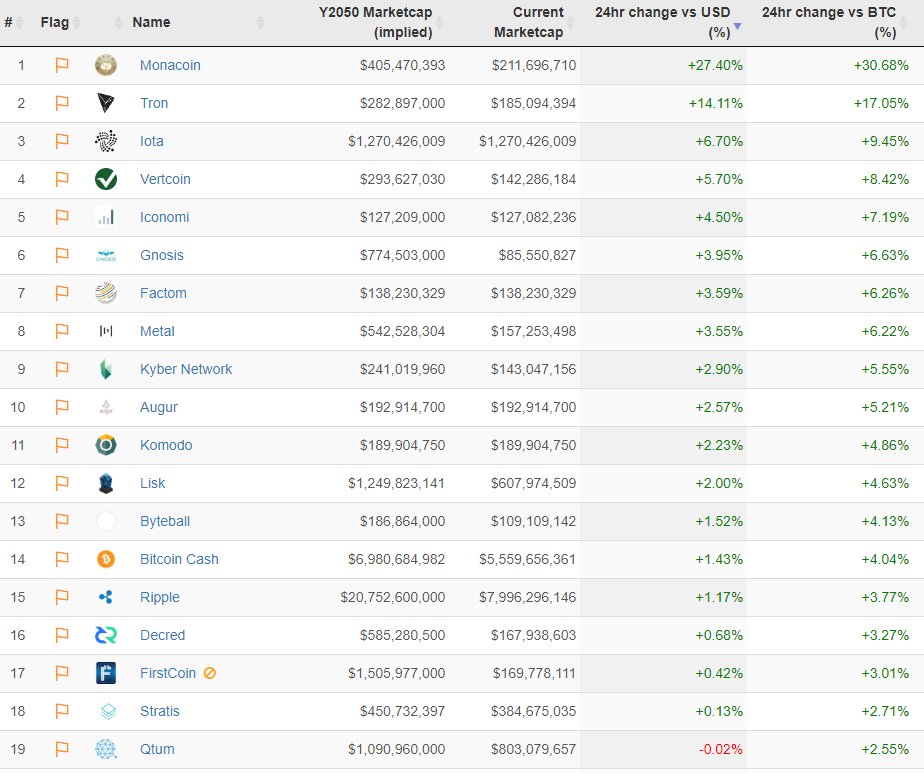
Task: Click the Augur logo icon
Action: [x=106, y=407]
